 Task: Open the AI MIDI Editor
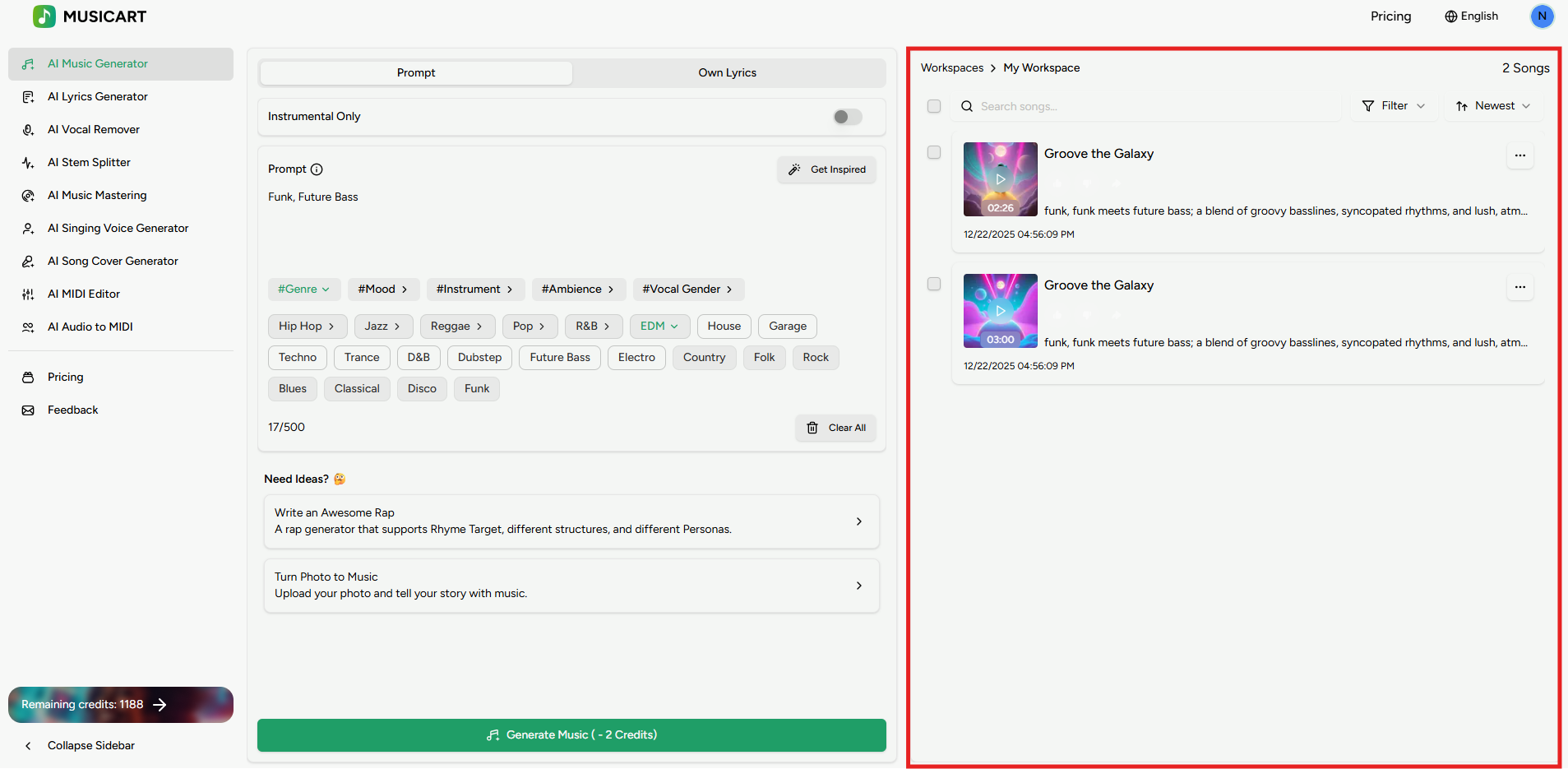tap(83, 294)
